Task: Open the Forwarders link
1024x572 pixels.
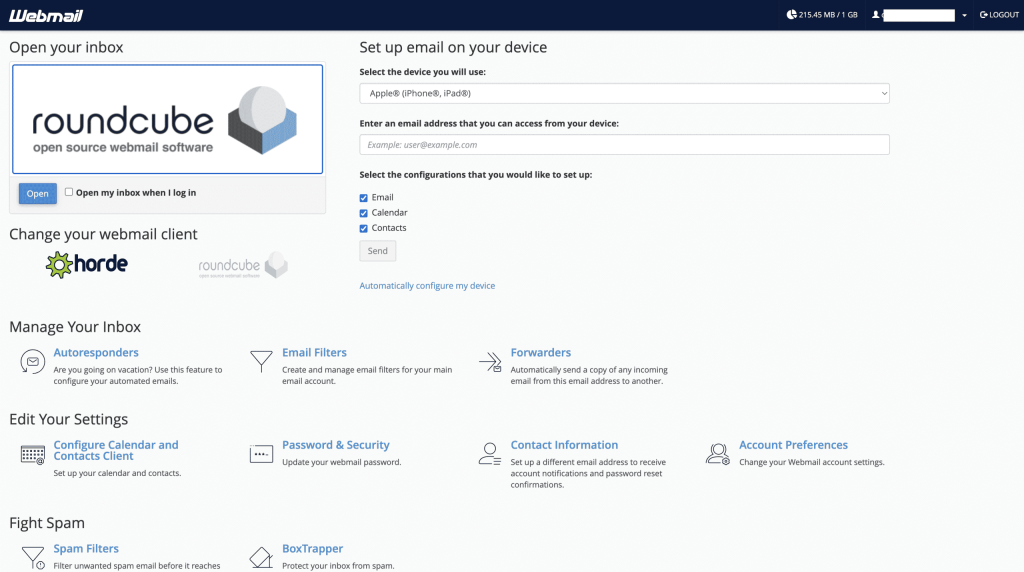Action: (x=541, y=353)
